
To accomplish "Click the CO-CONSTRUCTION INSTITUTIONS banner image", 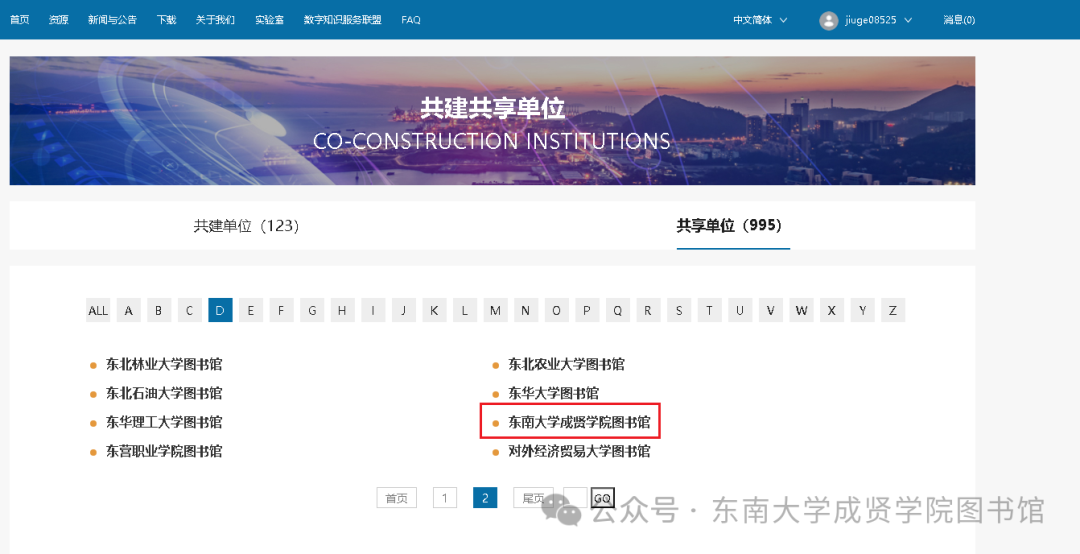I will coord(492,121).
